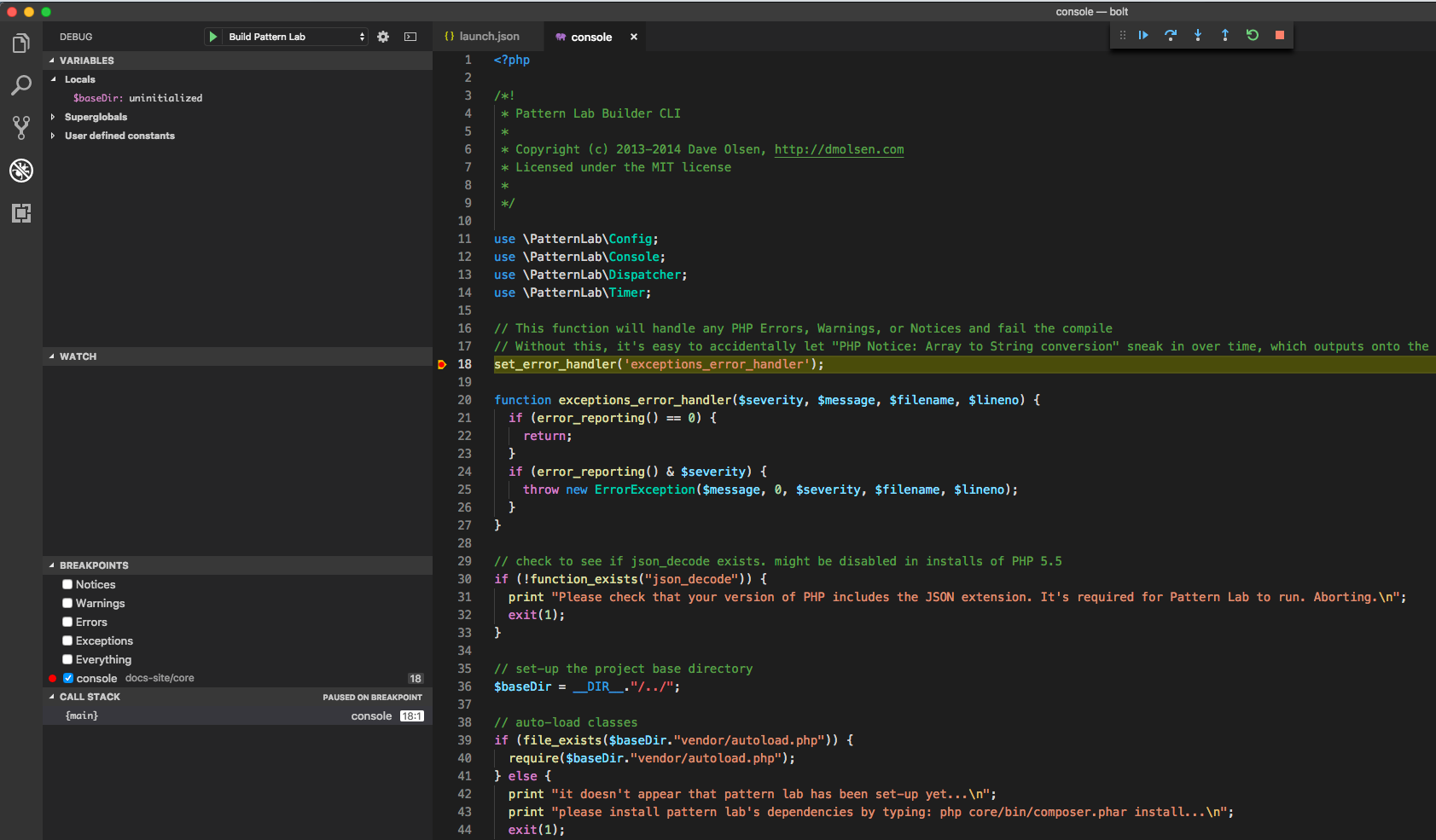1436x840 pixels.
Task: Stop the debug session
Action: pos(1280,35)
